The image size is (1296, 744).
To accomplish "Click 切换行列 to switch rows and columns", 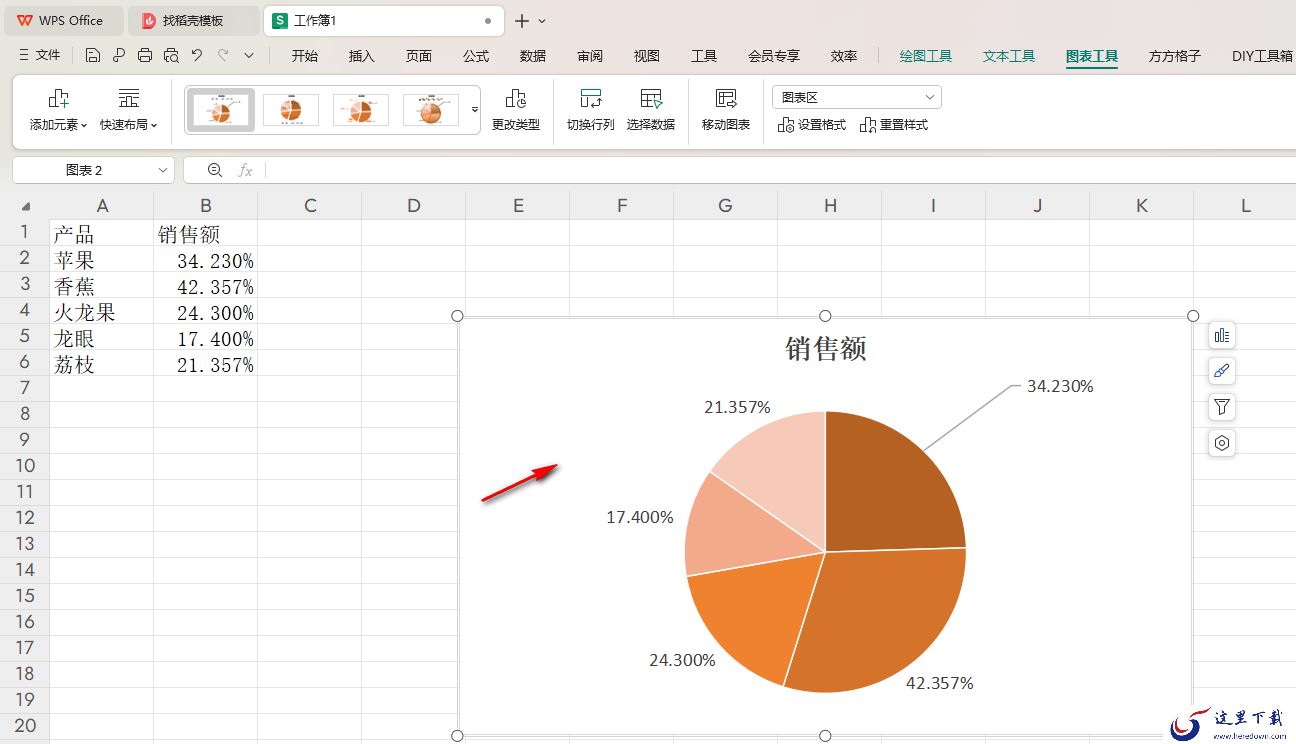I will pyautogui.click(x=591, y=110).
